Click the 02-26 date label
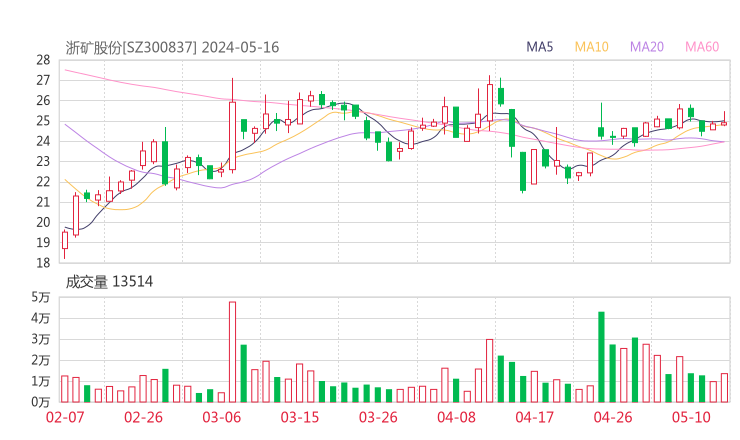Screen dimensions: 740x440 click(143, 417)
